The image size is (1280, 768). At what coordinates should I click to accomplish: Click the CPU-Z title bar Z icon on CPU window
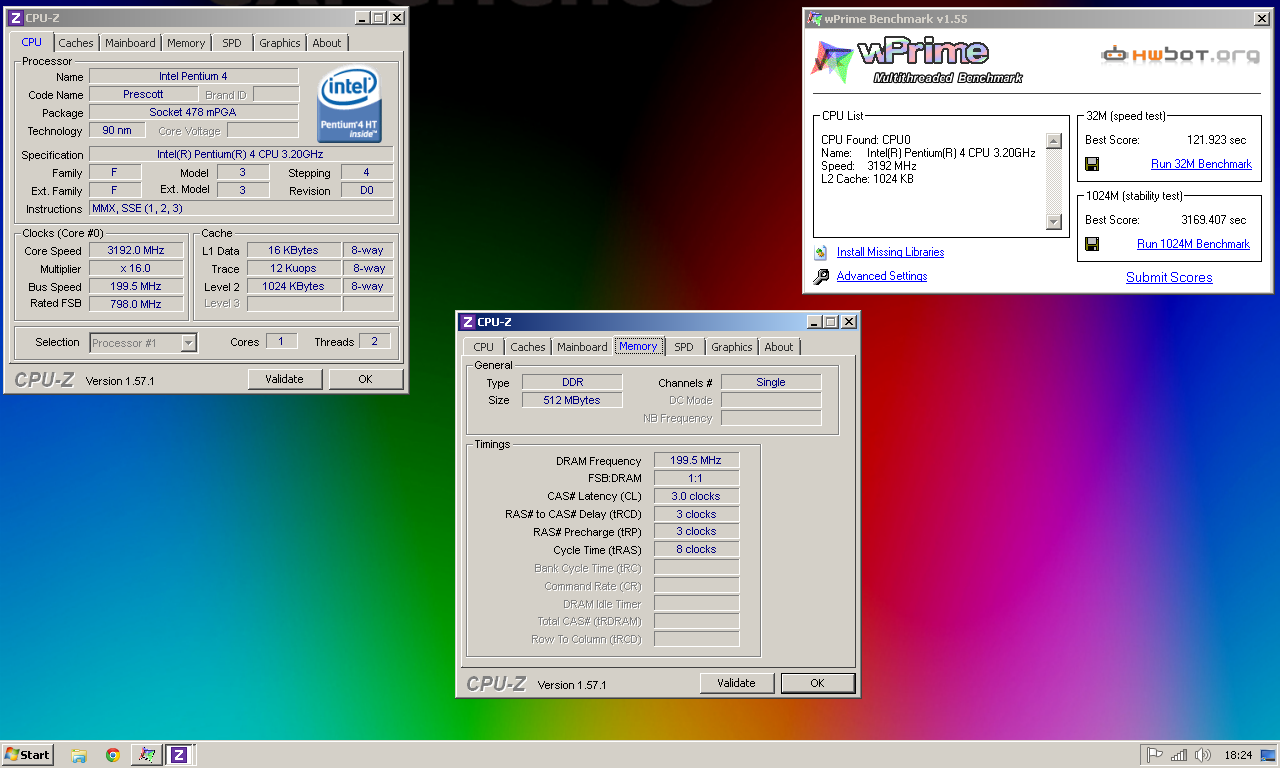coord(16,18)
